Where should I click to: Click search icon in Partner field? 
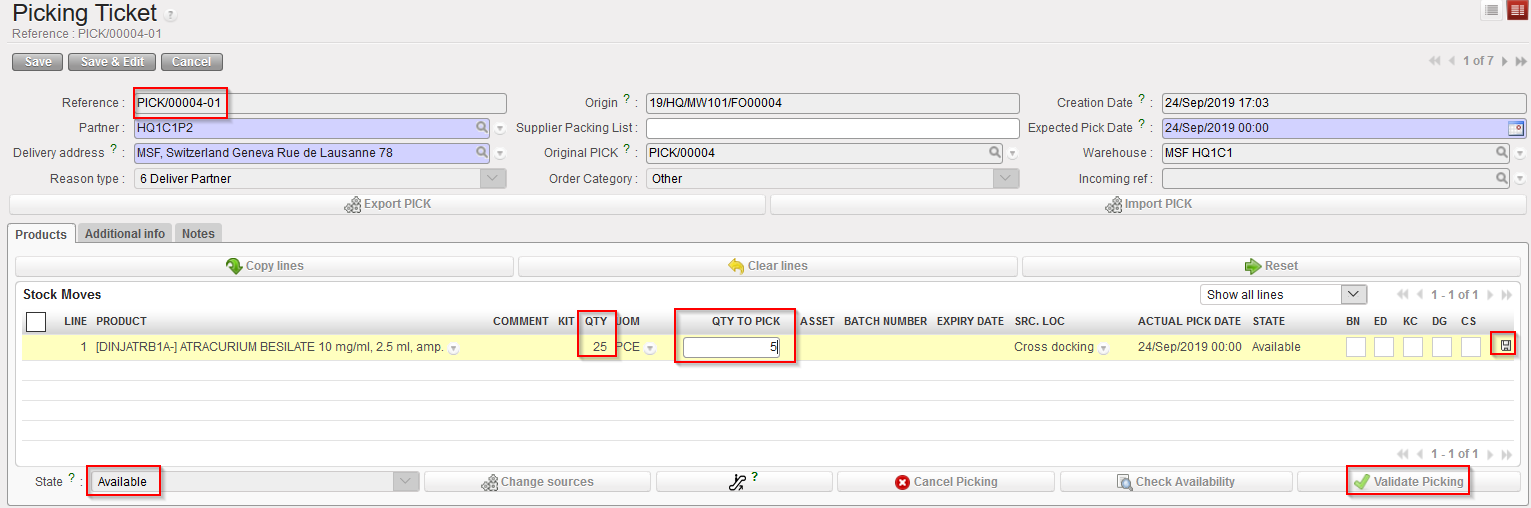click(482, 128)
